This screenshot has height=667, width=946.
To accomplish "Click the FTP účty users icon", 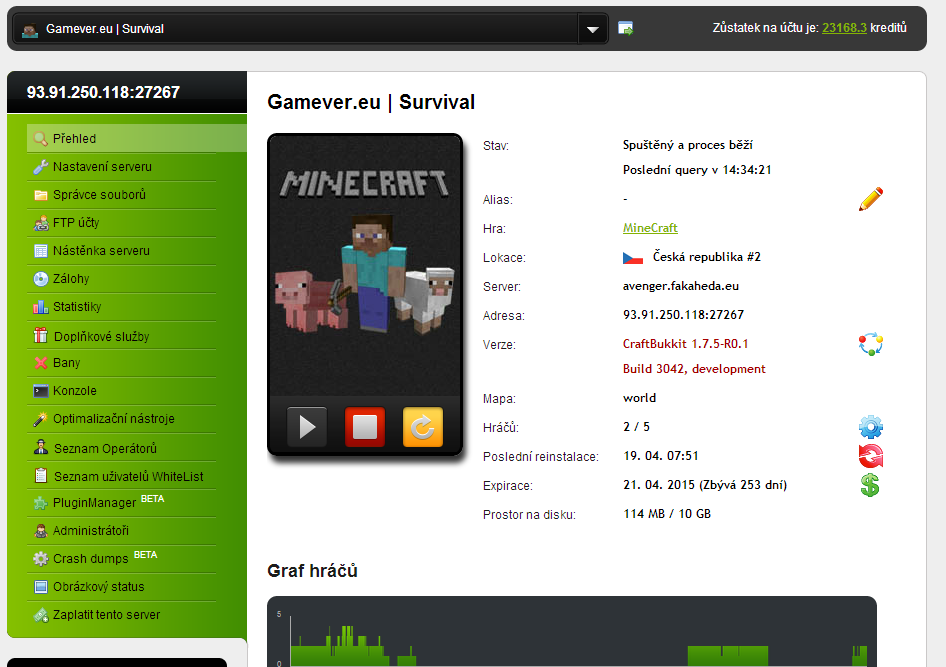I will [x=40, y=223].
